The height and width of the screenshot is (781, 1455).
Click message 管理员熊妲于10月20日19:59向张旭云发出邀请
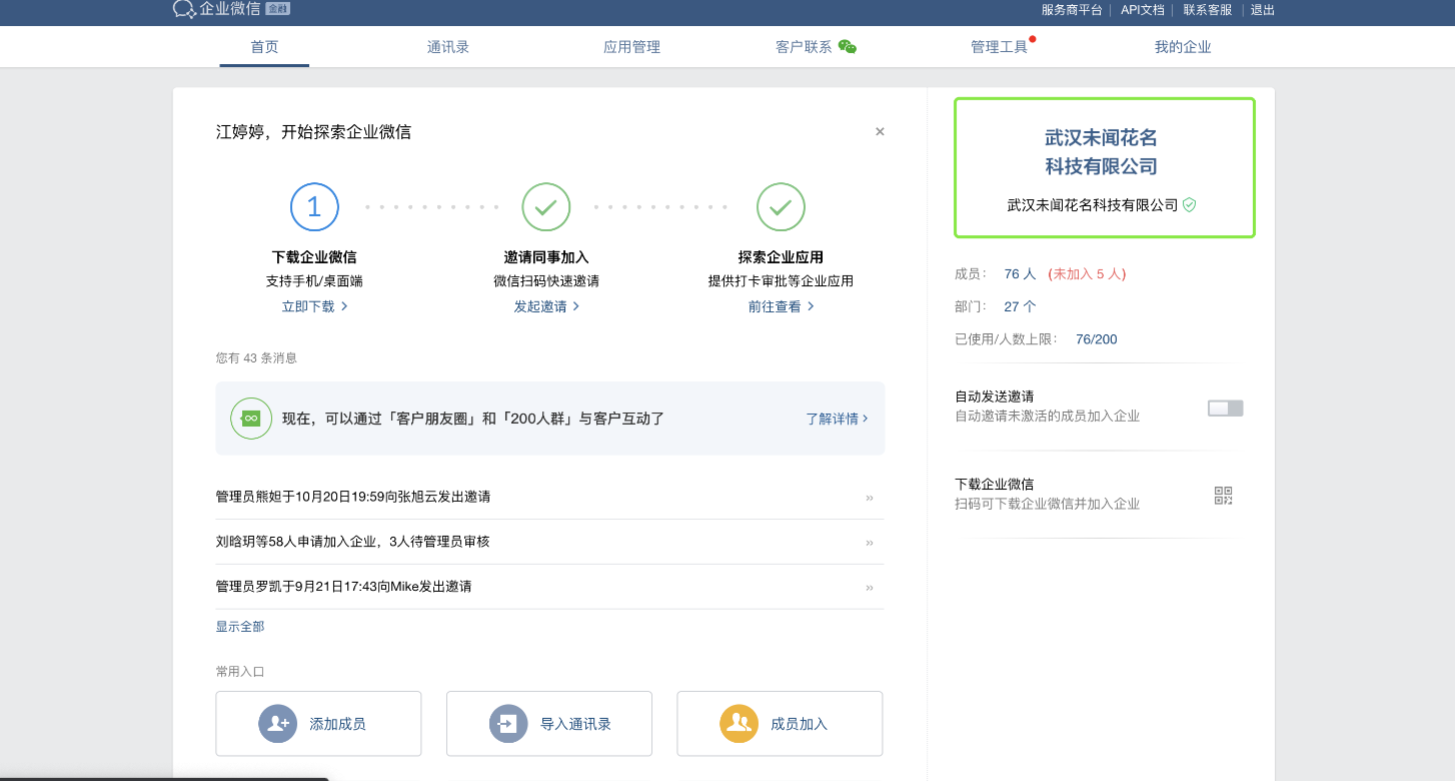pos(353,496)
